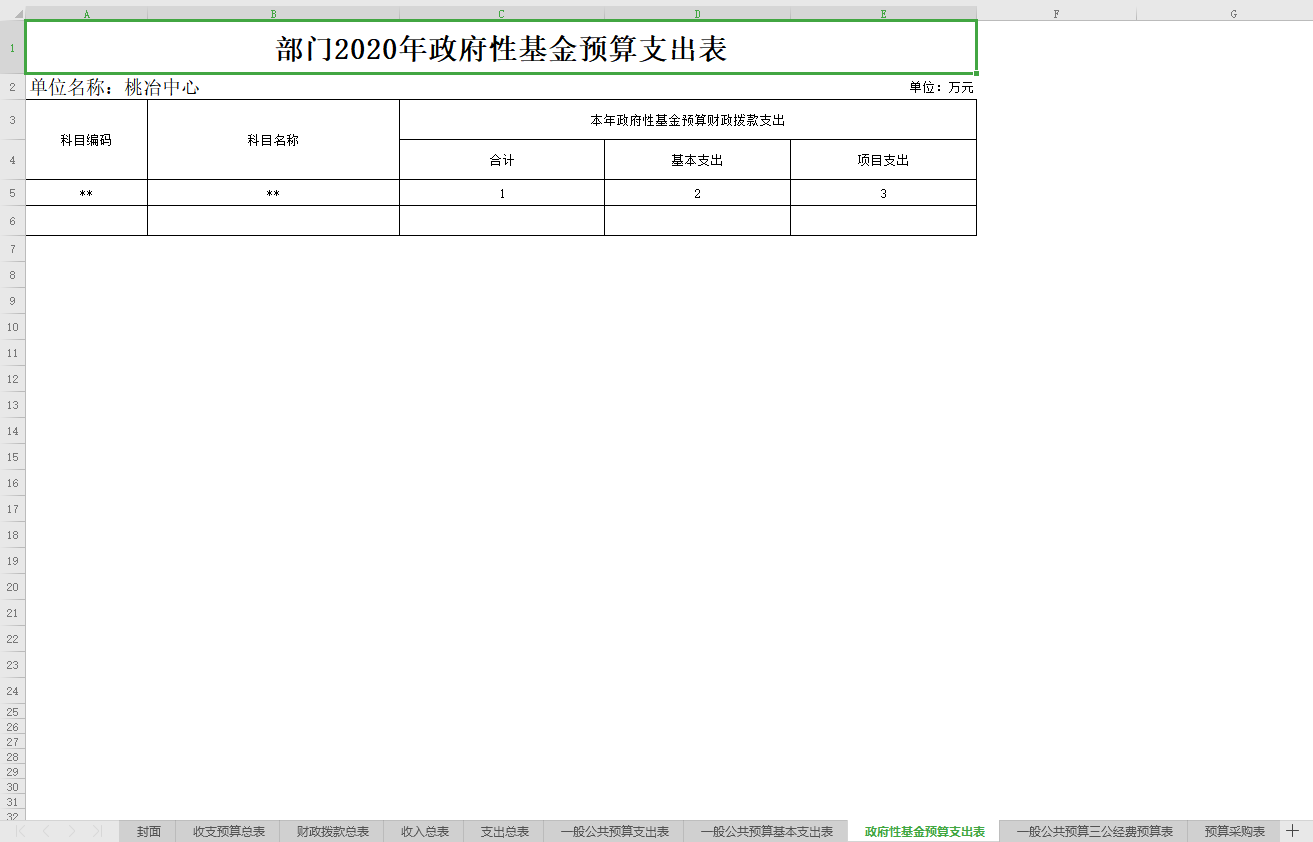Select row 10 header
The image size is (1313, 842).
tap(12, 327)
